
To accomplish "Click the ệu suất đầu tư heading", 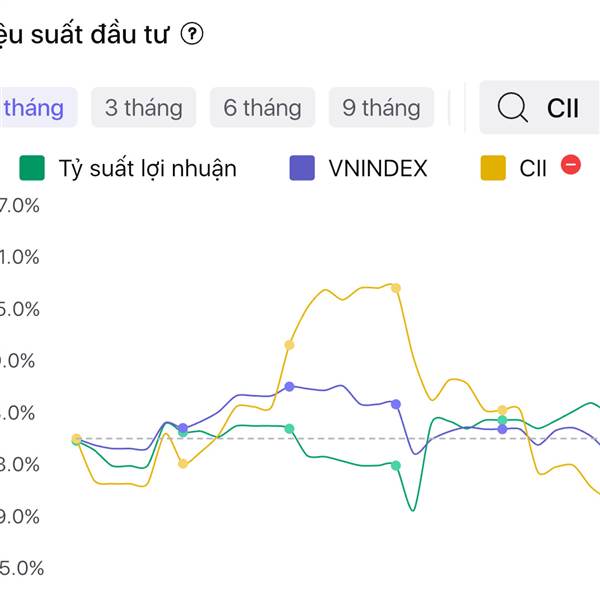I will (x=85, y=35).
